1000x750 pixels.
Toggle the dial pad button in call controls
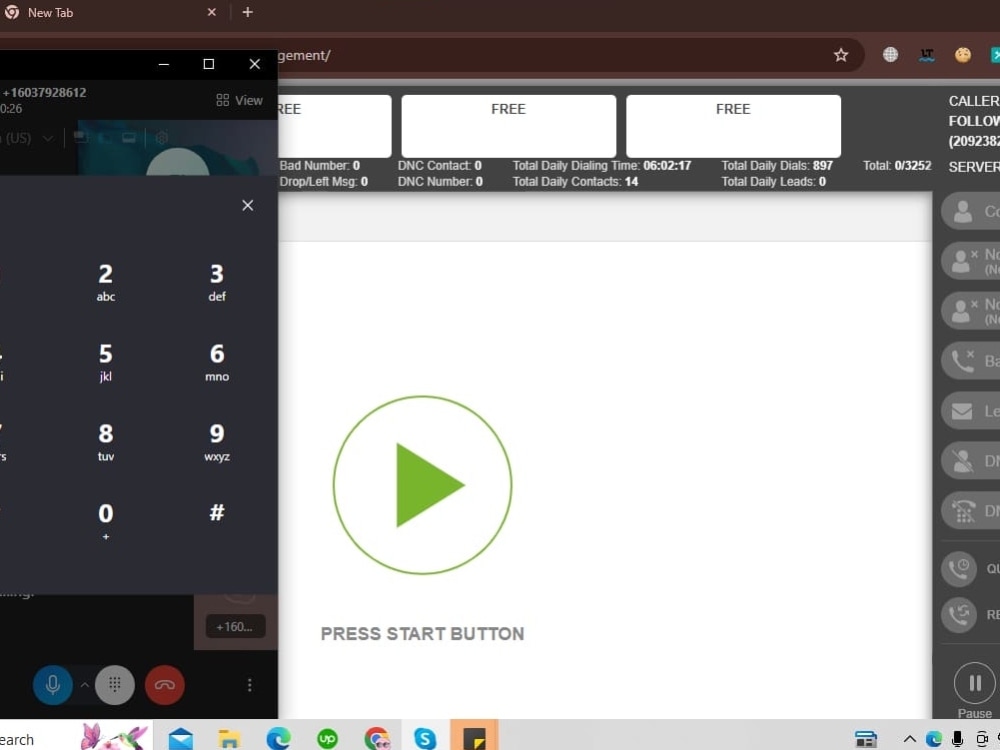point(115,685)
